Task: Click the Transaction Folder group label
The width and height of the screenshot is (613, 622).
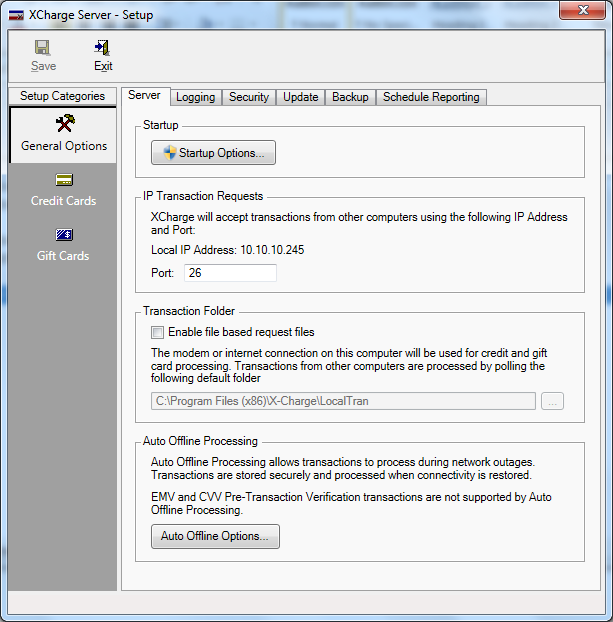Action: [189, 311]
